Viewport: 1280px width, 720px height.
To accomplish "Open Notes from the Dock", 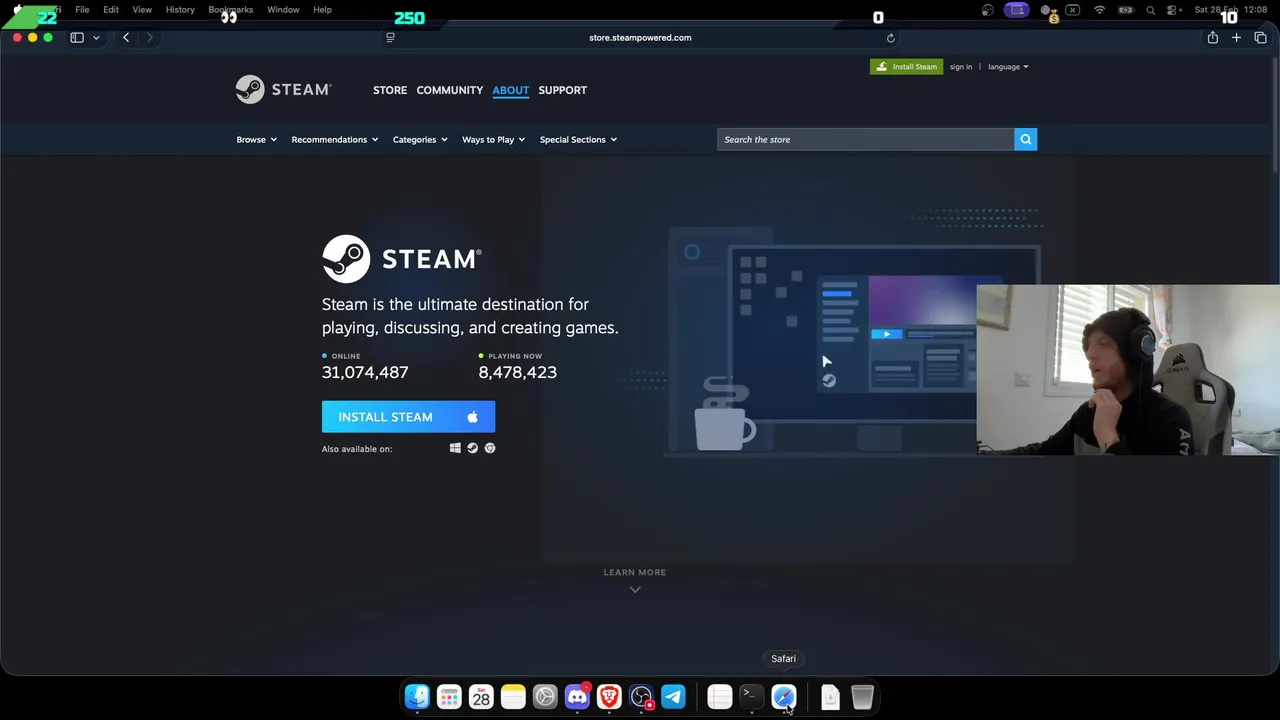I will [513, 697].
